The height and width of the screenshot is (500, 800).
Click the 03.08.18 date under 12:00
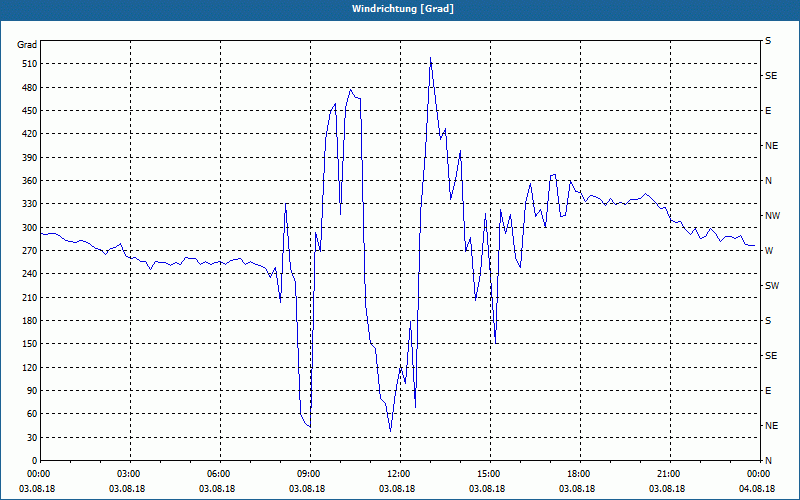(397, 489)
